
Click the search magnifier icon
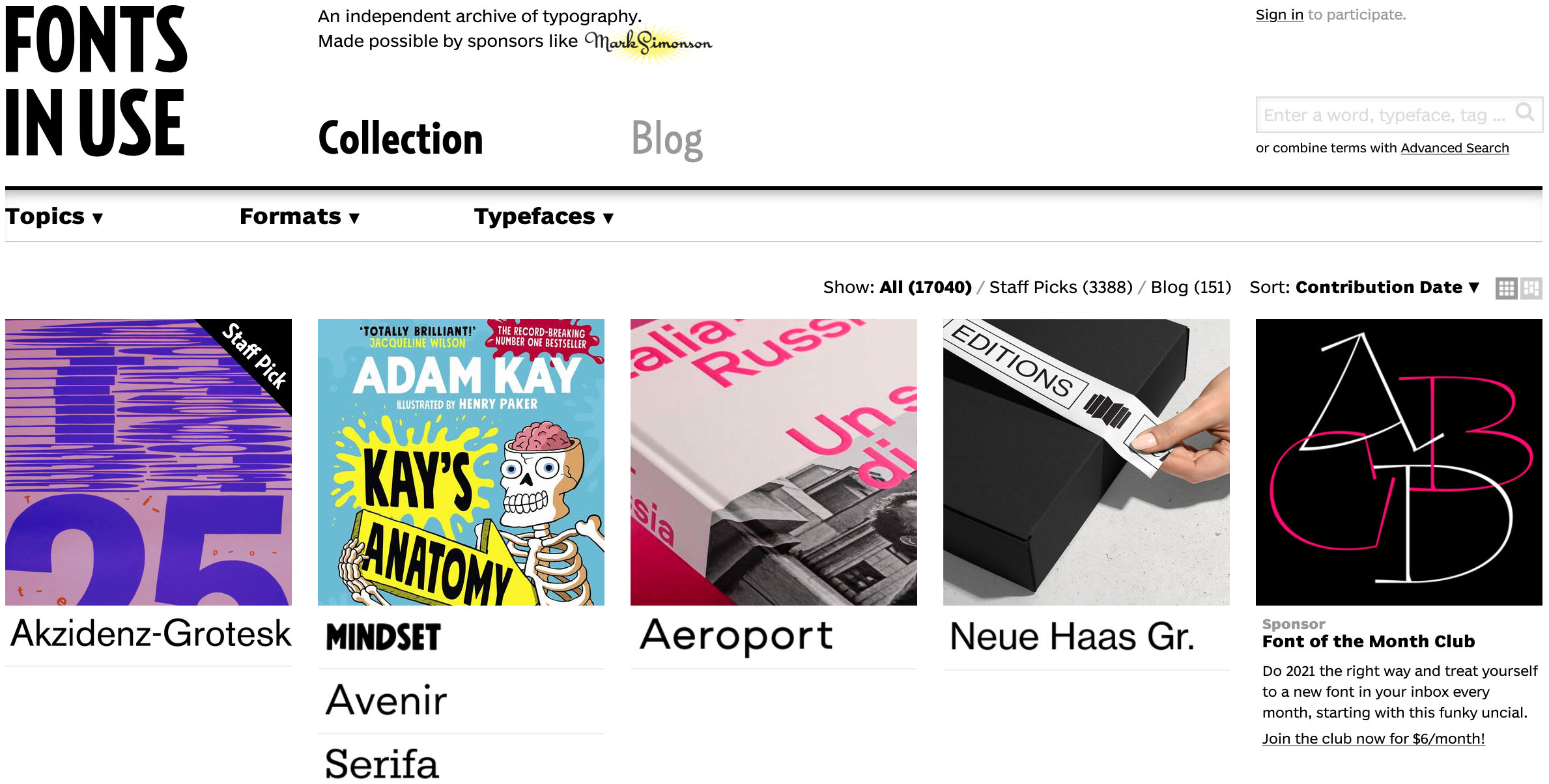[1526, 113]
